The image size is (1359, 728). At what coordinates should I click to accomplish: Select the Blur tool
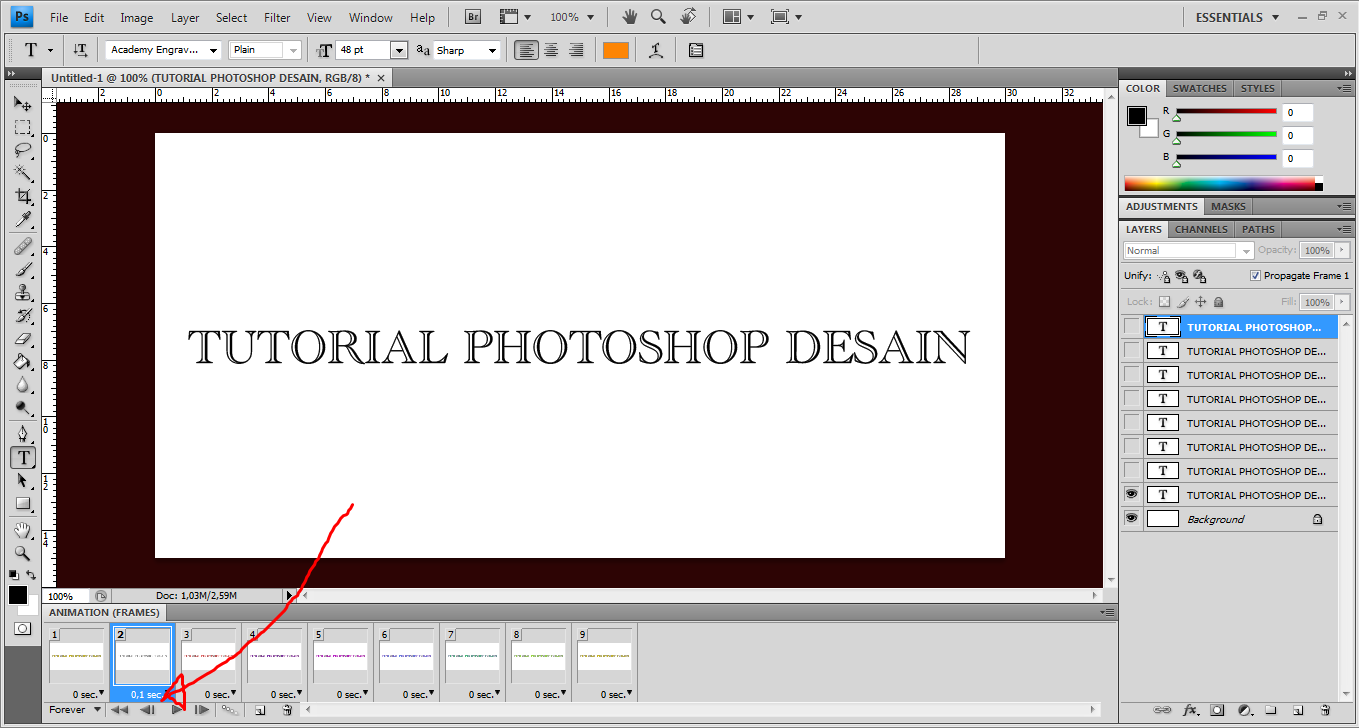click(x=22, y=385)
